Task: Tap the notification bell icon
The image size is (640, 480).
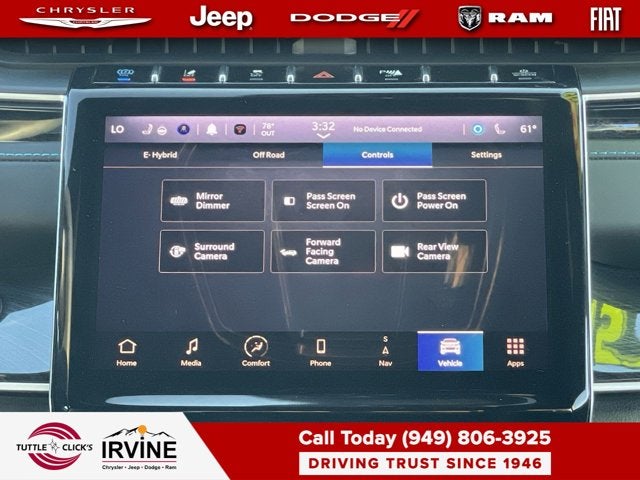Action: (x=212, y=129)
